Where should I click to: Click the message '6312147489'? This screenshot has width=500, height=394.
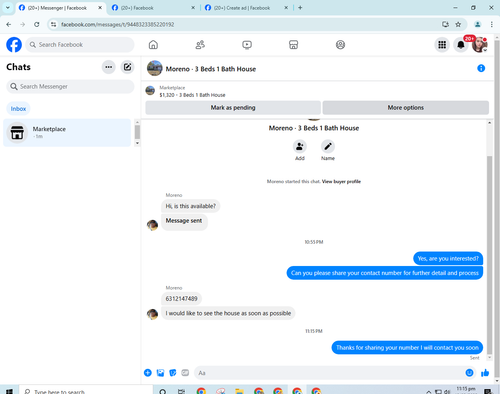point(181,299)
